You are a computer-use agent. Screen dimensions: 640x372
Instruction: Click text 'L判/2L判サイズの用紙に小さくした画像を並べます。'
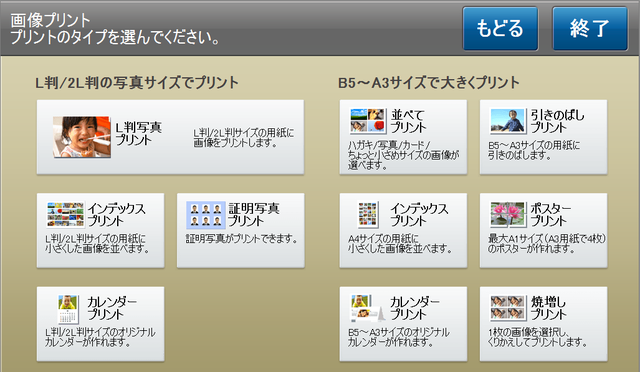pos(97,243)
